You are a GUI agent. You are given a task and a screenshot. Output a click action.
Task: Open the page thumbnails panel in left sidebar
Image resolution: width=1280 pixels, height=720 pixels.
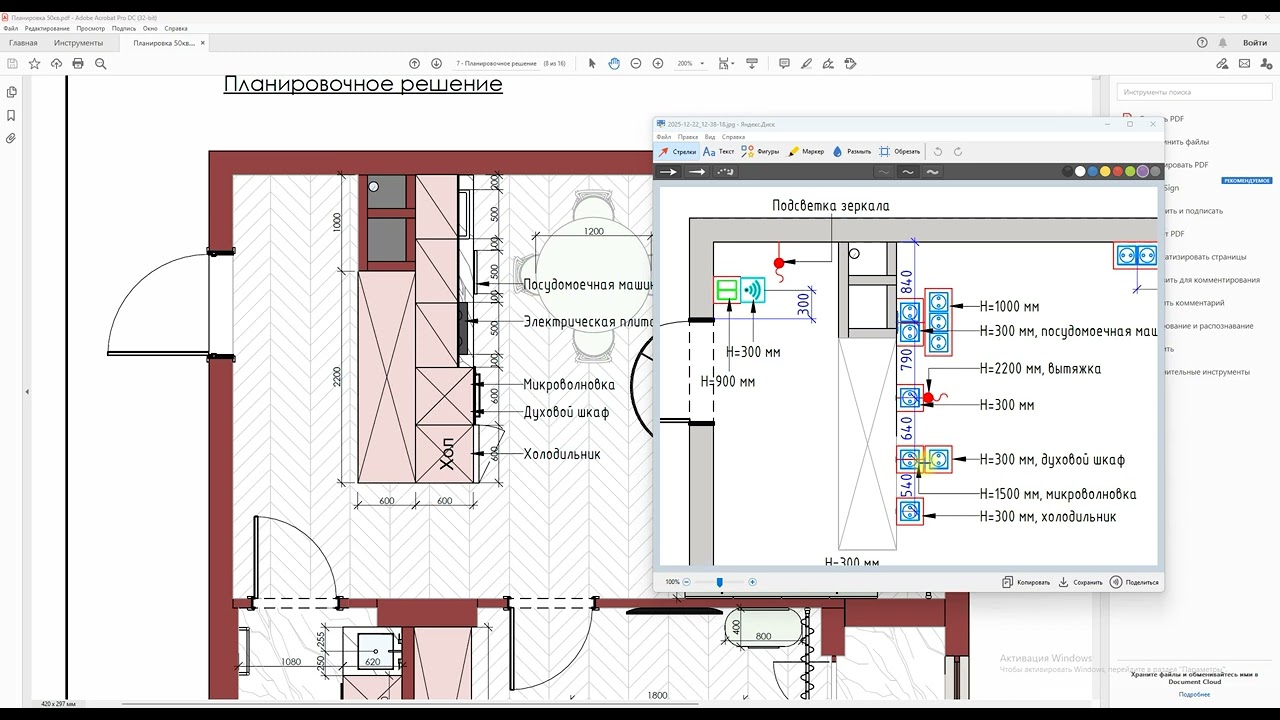click(12, 92)
